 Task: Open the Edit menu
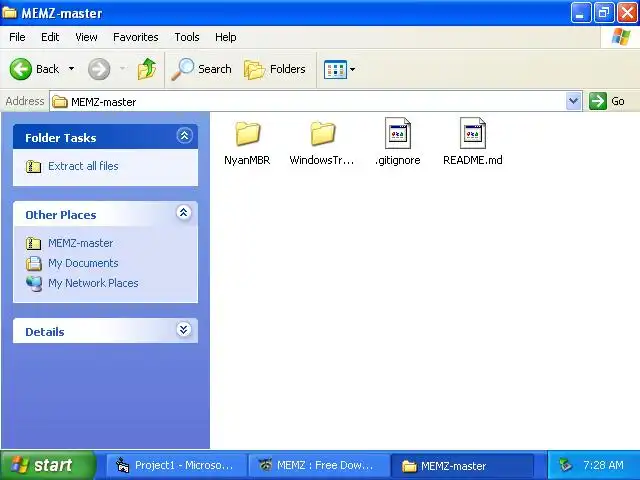[x=50, y=37]
